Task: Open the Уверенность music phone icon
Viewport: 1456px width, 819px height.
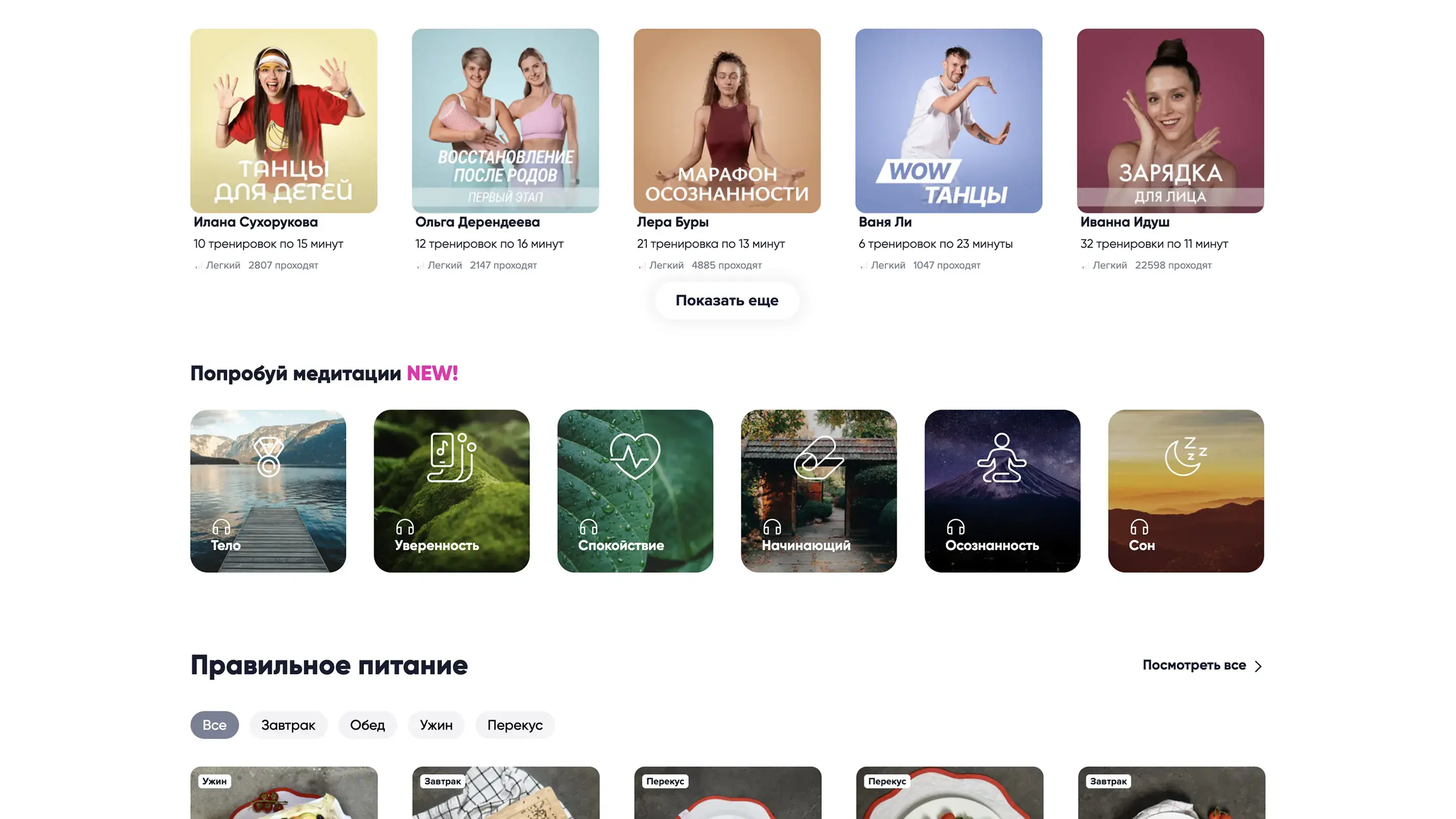Action: [451, 457]
